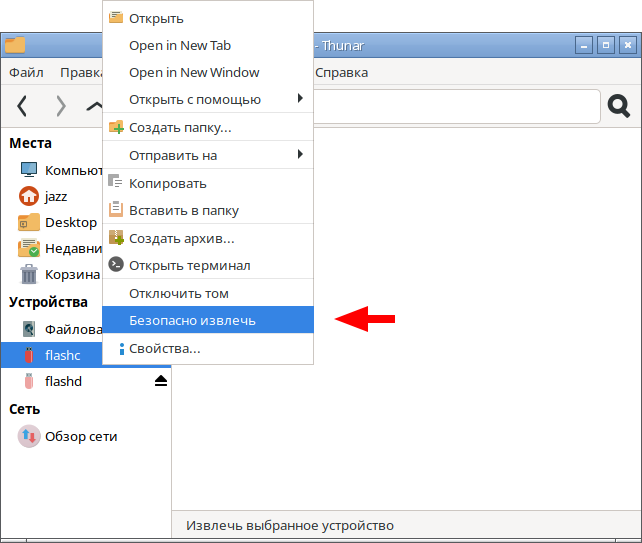Click the computer monitor icon in Места
642x543 pixels.
(x=29, y=170)
